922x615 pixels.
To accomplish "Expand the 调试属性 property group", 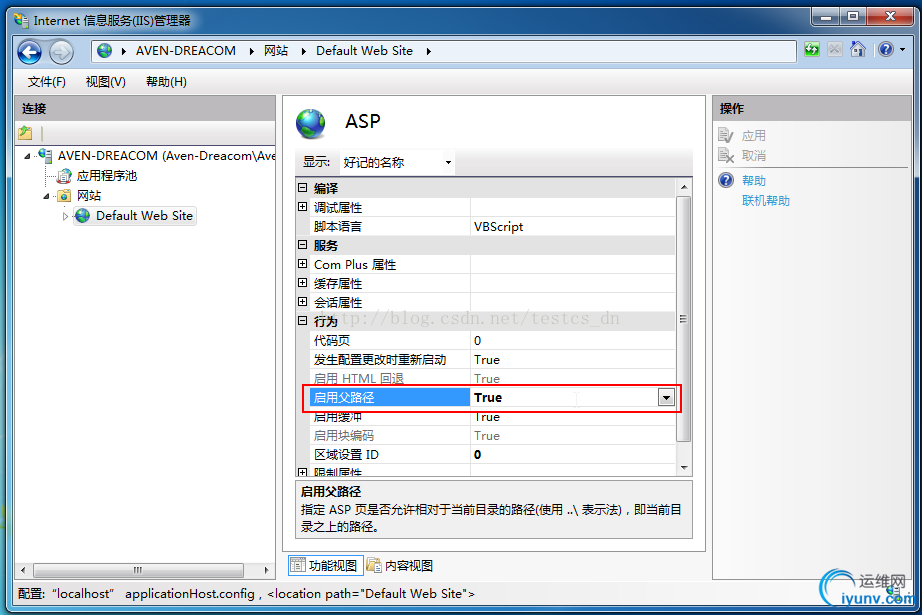I will [302, 206].
